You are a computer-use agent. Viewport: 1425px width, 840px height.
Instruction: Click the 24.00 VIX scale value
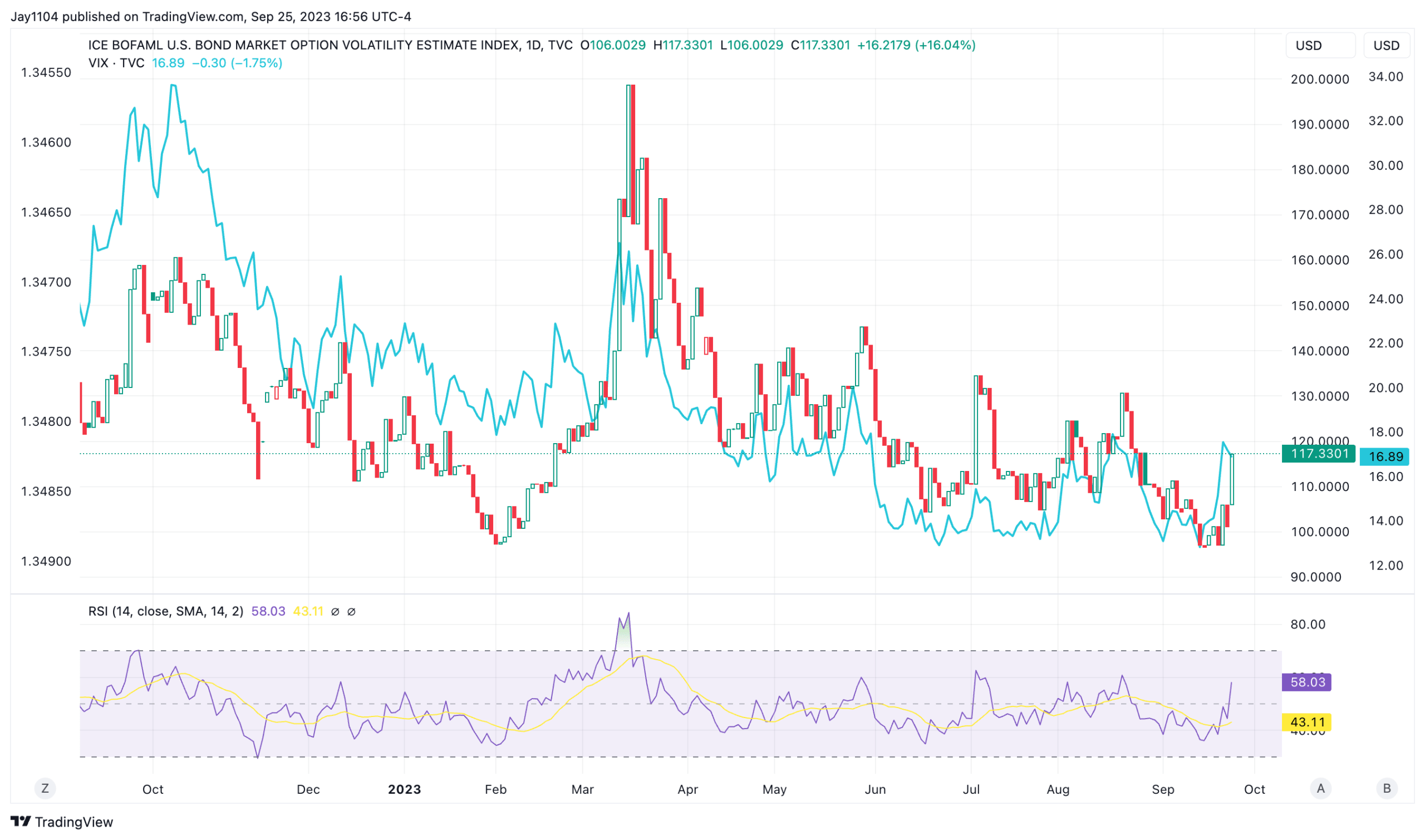pos(1385,299)
